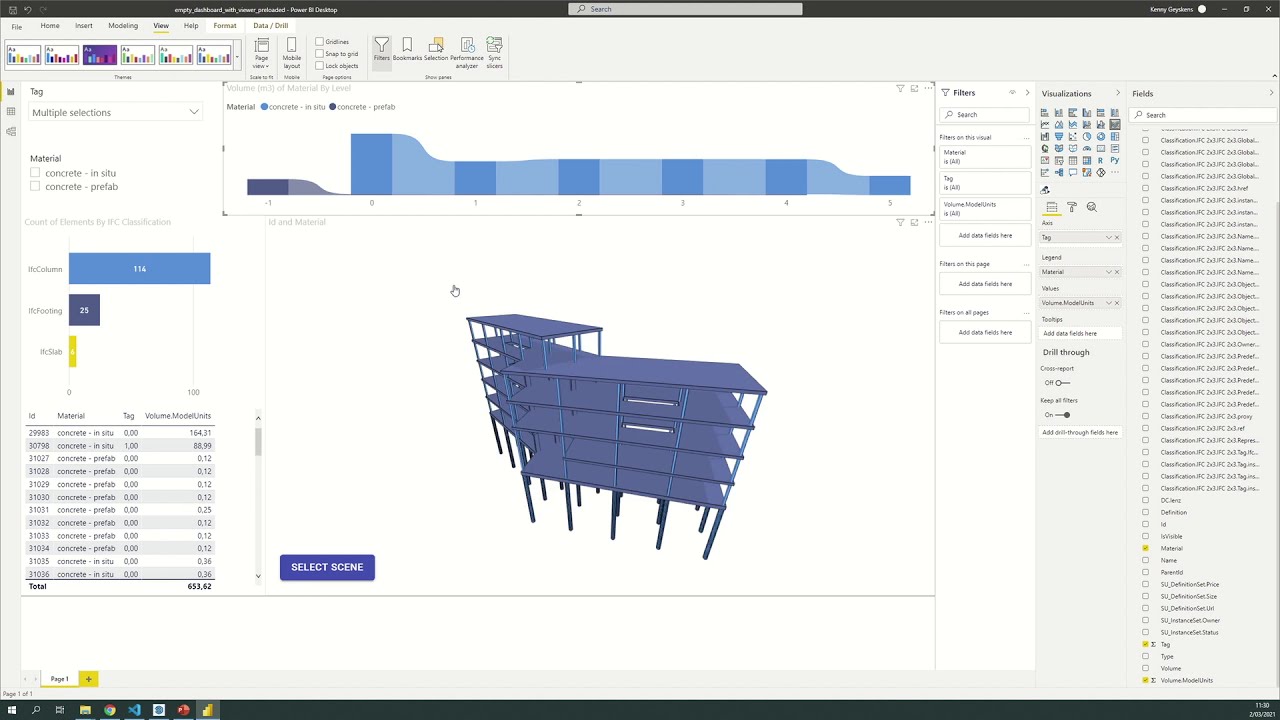Collapse the Fields pane chevron
Viewport: 1280px width, 720px height.
pyautogui.click(x=1271, y=93)
